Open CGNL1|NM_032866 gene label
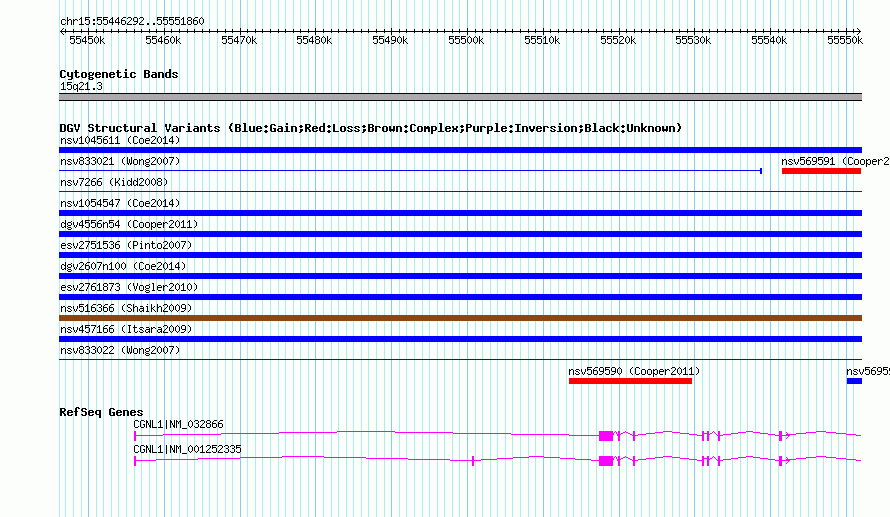This screenshot has width=890, height=517. [x=178, y=424]
